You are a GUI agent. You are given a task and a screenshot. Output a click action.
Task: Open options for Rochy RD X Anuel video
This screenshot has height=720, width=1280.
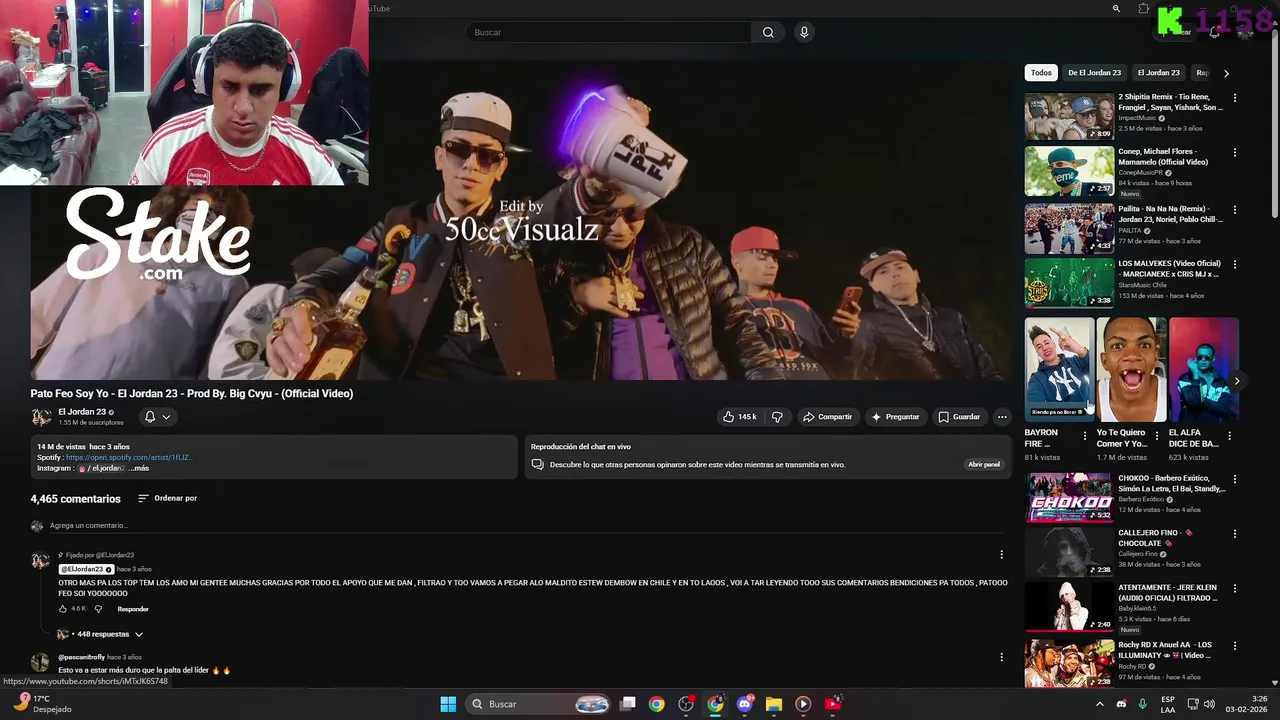pos(1235,646)
